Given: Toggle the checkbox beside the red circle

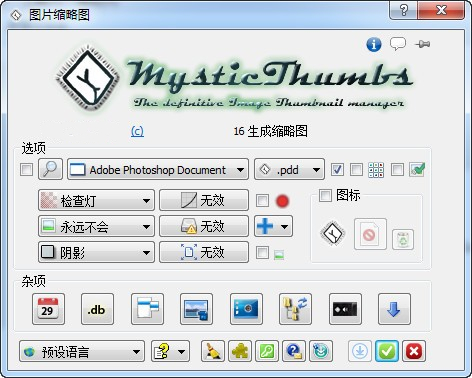Looking at the screenshot, I should click(262, 201).
